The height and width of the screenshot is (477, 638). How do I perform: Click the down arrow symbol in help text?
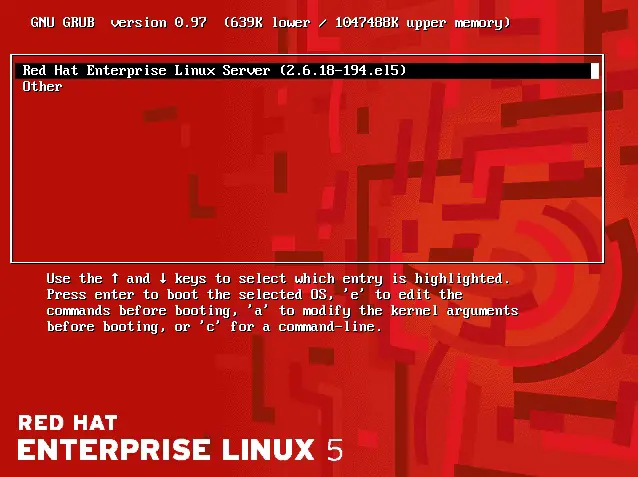click(x=163, y=278)
